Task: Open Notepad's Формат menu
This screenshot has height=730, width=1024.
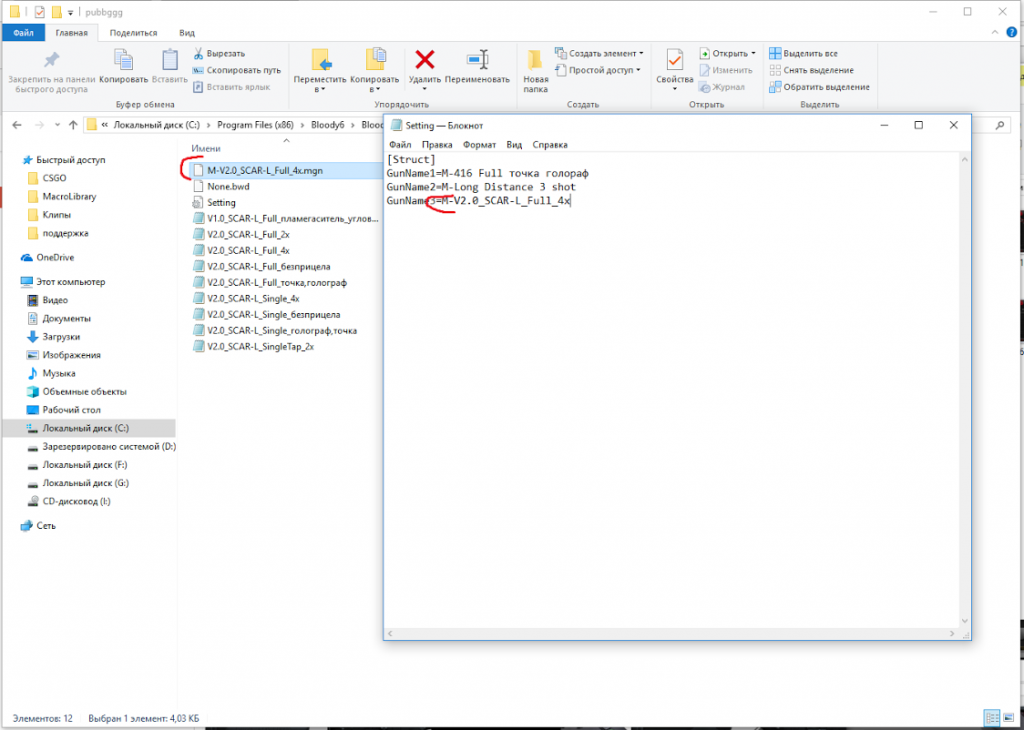Action: (x=479, y=144)
